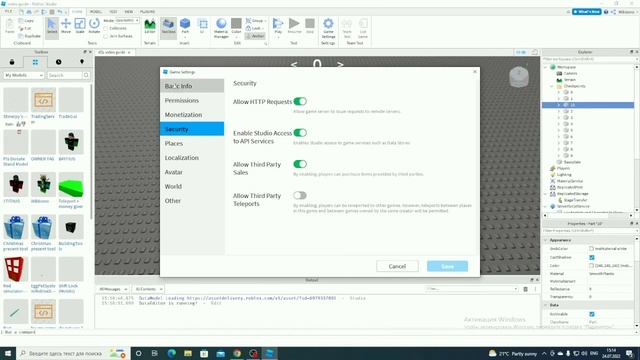Open the Toolbox Inventory tab

pyautogui.click(x=35, y=62)
